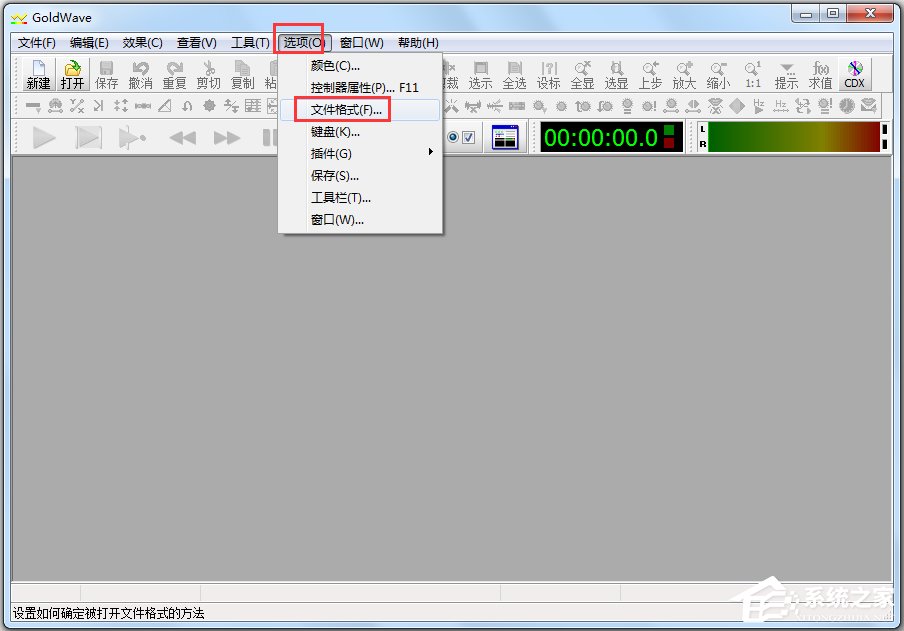Click the 设标 (Set marker) toolbar icon
904x631 pixels.
[548, 74]
